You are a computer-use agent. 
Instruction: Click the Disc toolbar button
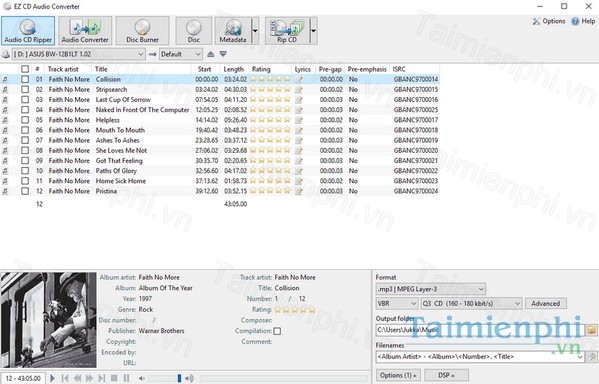194,31
